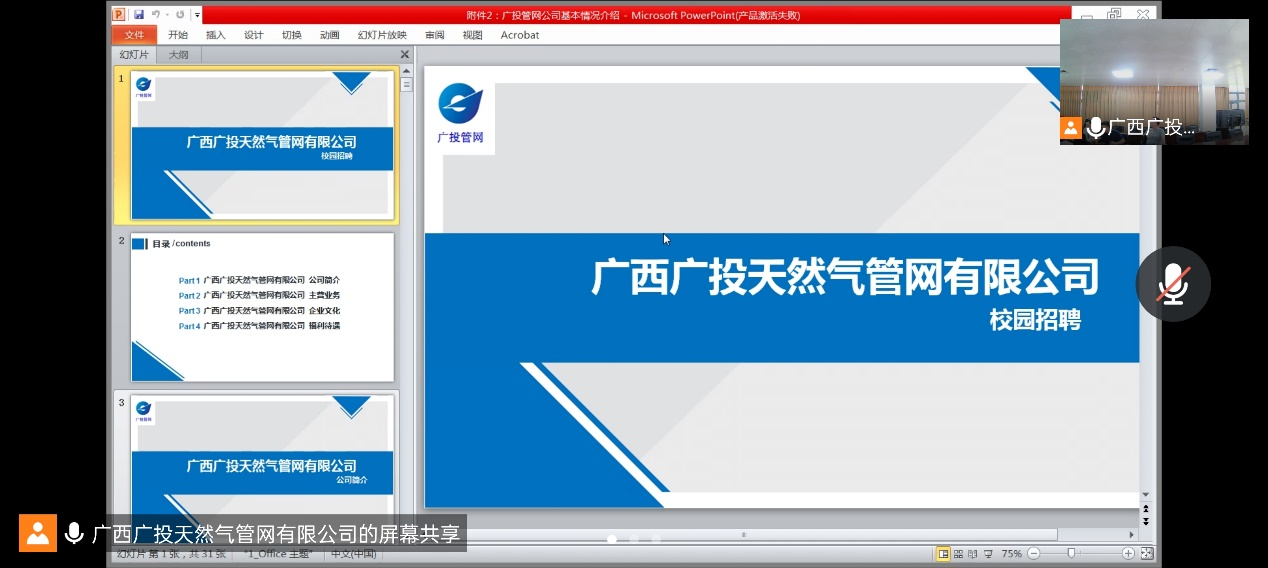
Task: Click the Undo arrow icon
Action: point(155,15)
